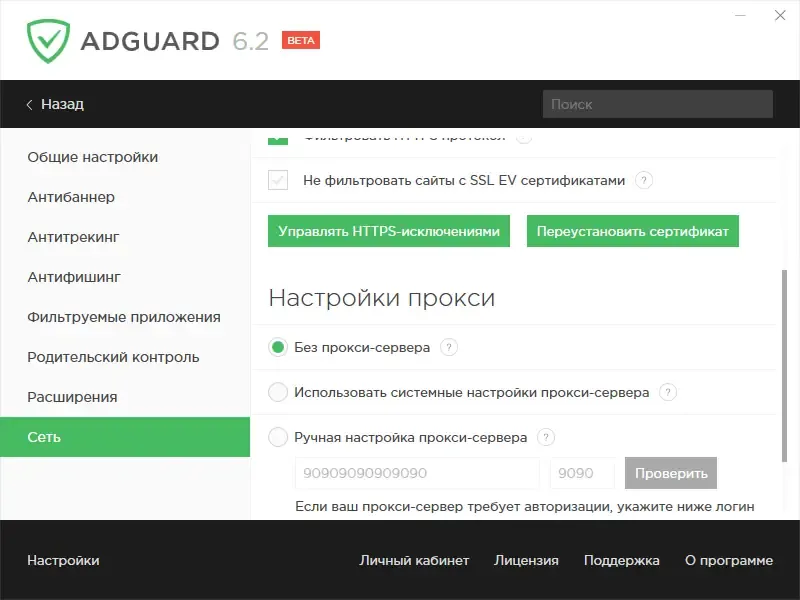Choose Использовать системные настройки прокси-сервера

tap(277, 392)
